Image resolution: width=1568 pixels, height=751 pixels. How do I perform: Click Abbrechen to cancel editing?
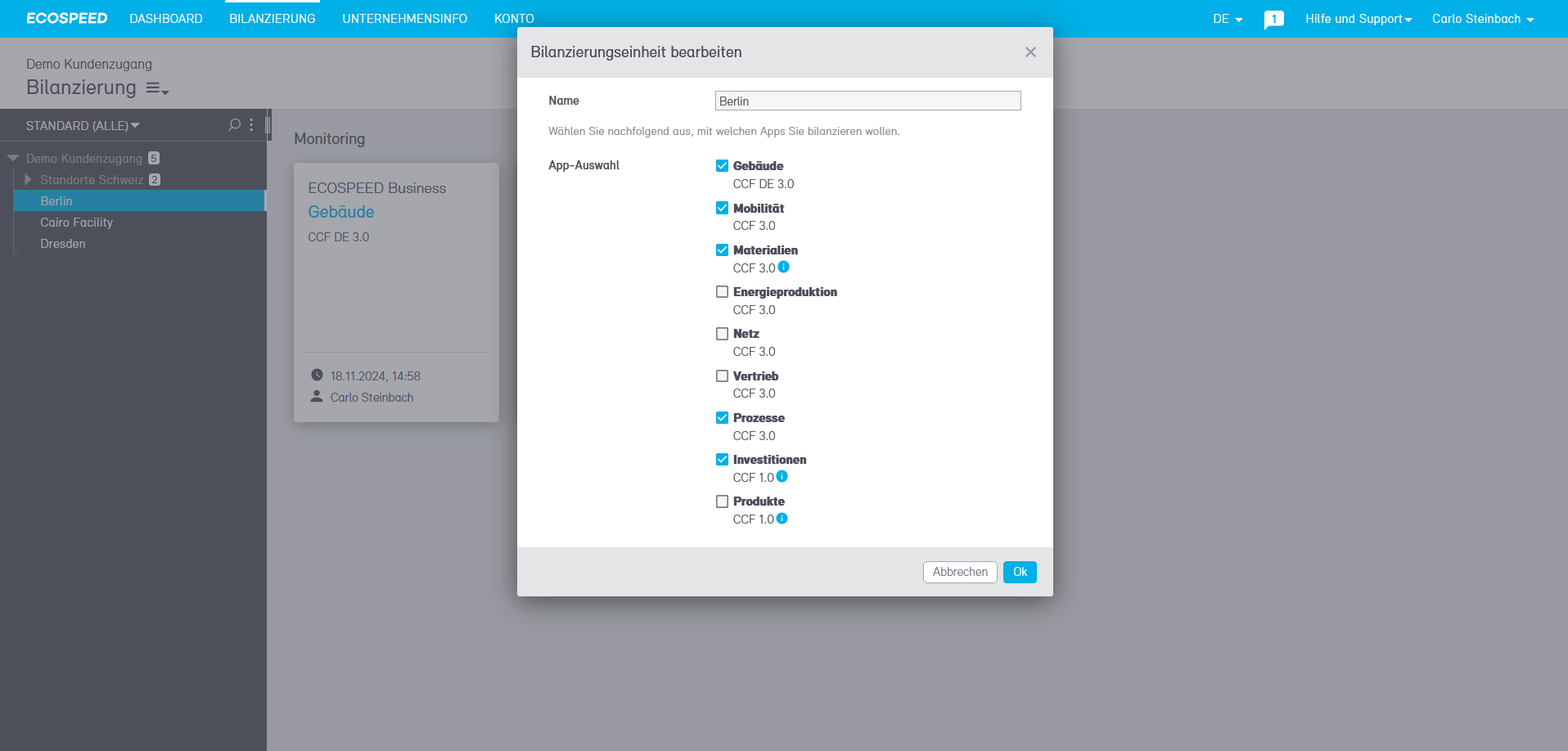959,572
